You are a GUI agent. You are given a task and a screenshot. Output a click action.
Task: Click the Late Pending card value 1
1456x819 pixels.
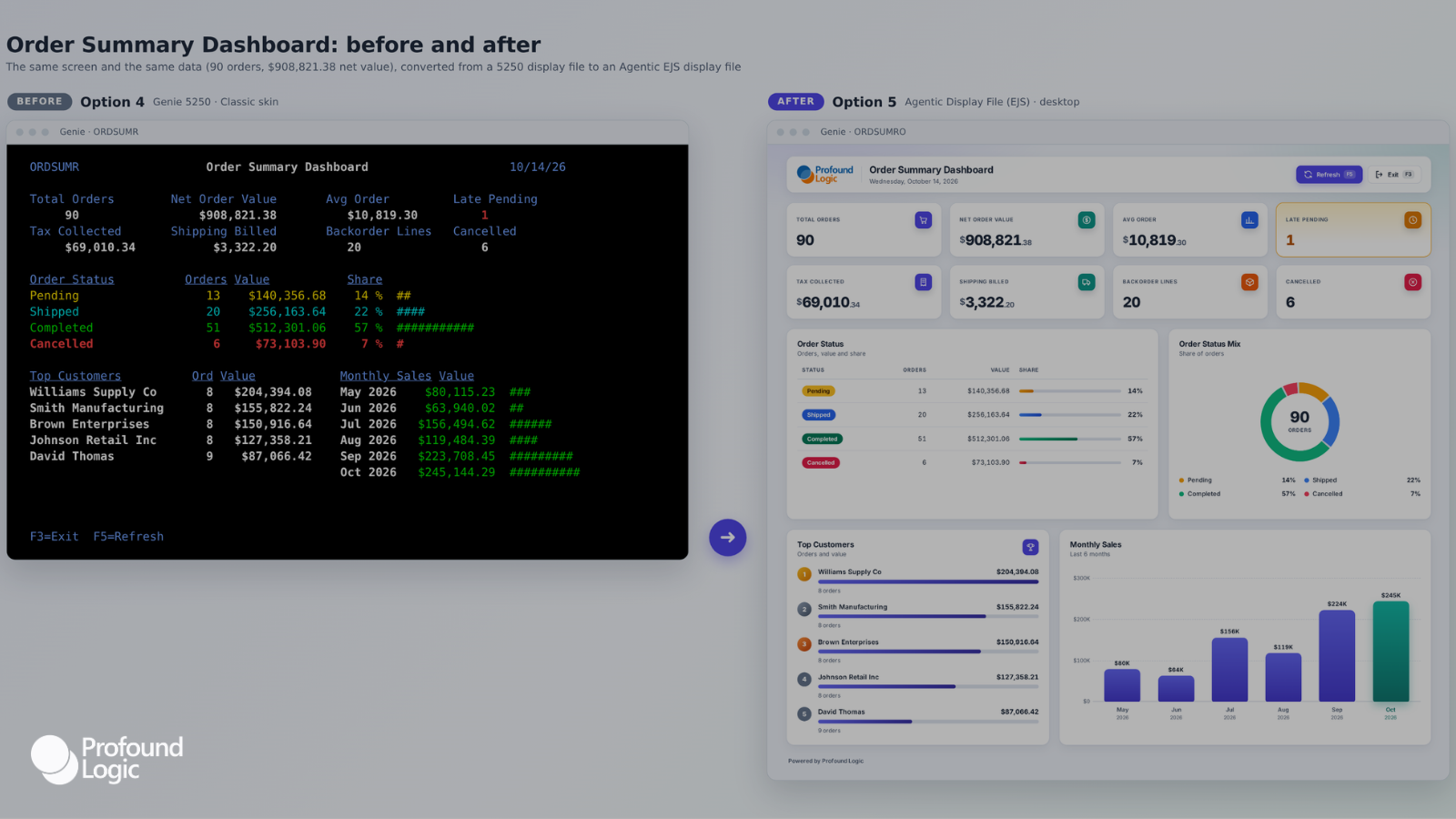1289,240
